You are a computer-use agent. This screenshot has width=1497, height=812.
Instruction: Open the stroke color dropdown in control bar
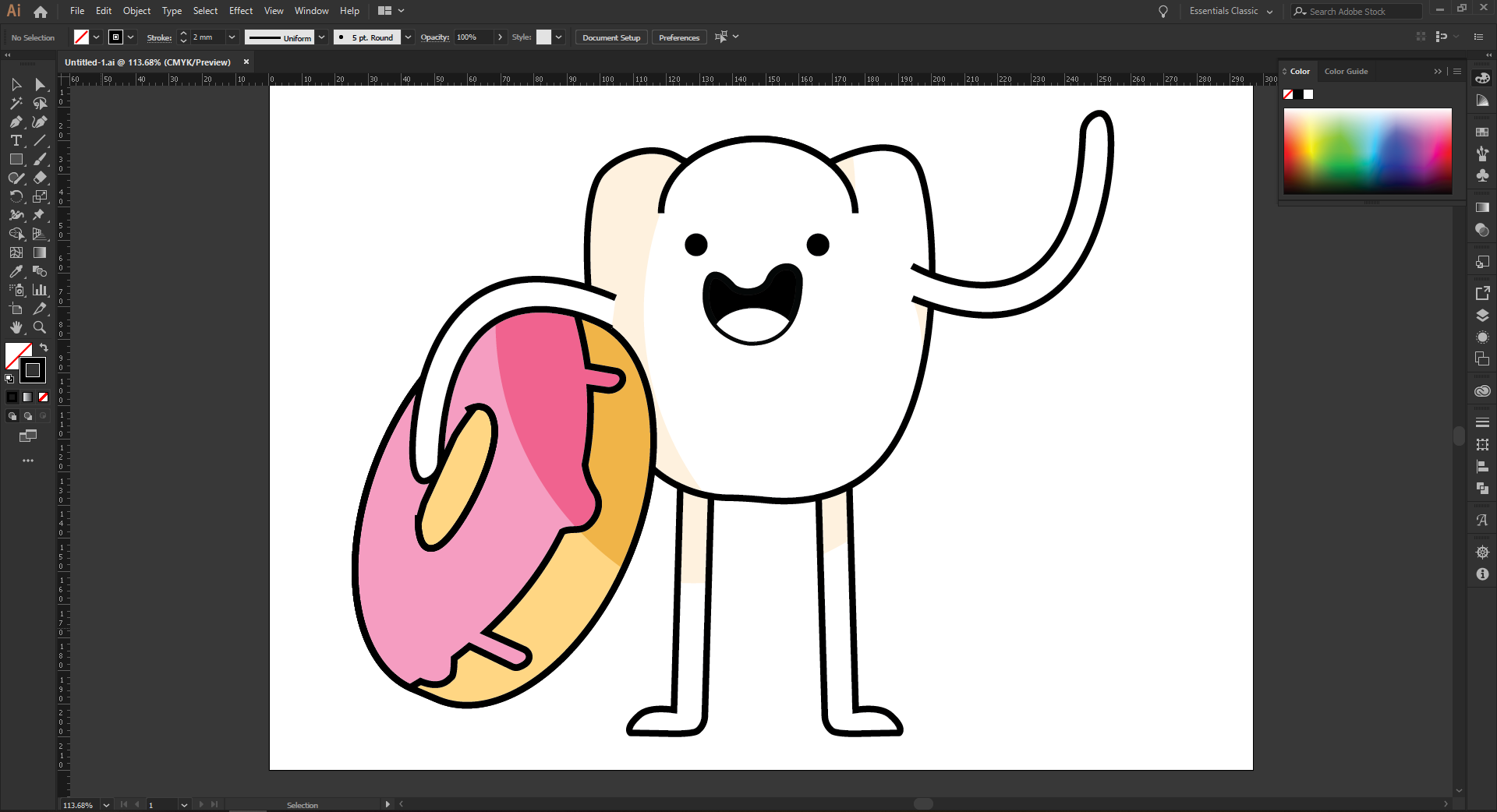[x=131, y=37]
